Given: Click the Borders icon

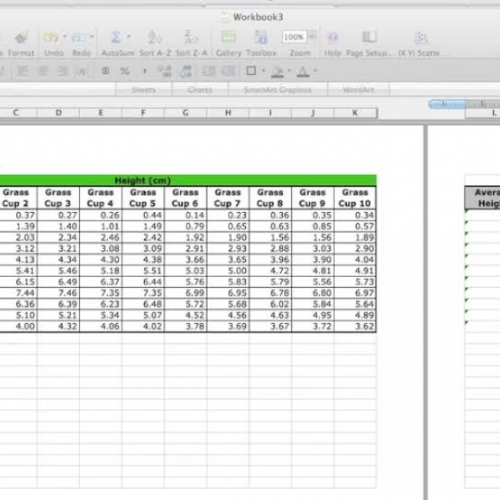Looking at the screenshot, I should (x=251, y=71).
